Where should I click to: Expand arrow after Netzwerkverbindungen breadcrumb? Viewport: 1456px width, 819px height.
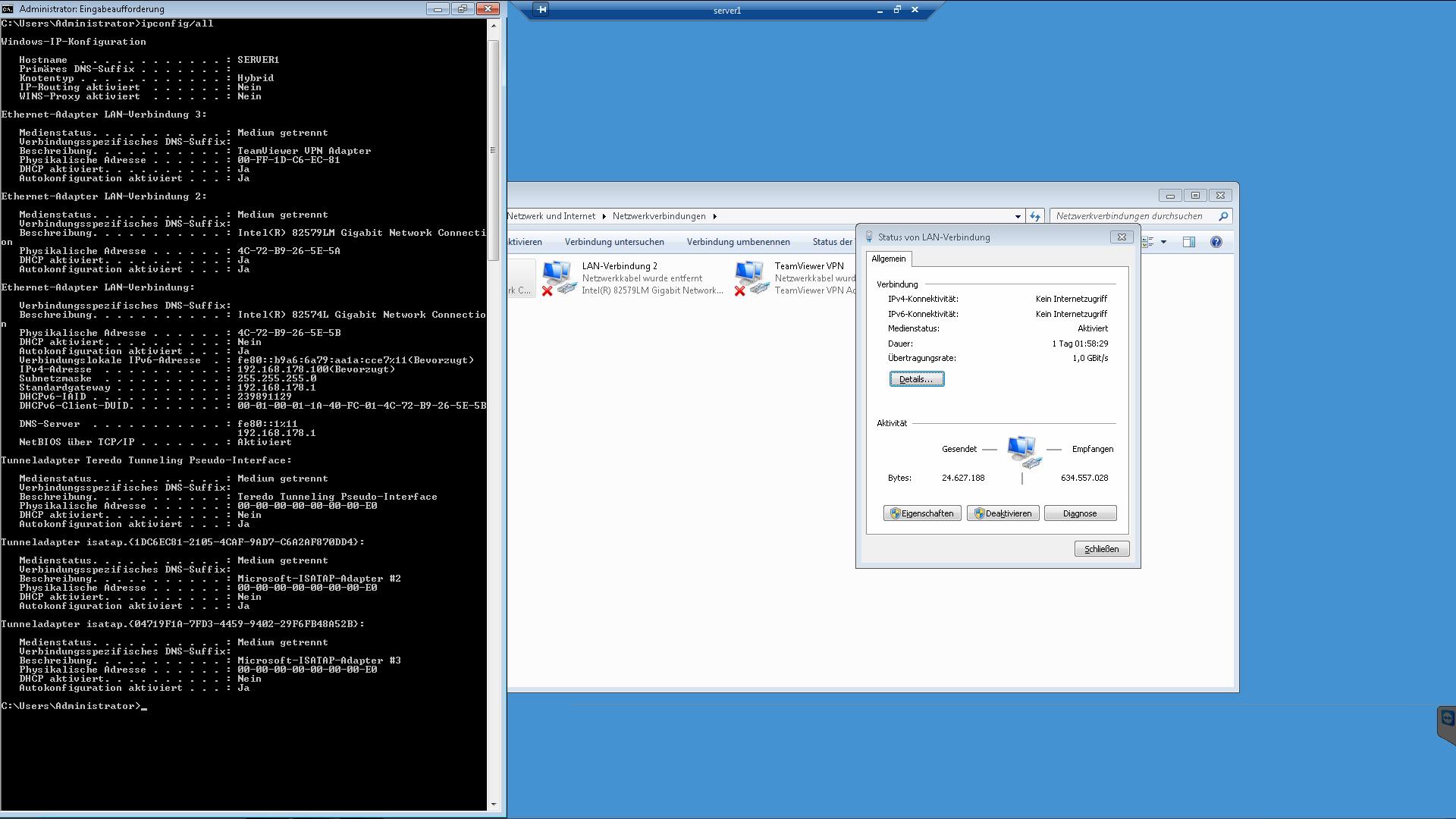(x=714, y=216)
